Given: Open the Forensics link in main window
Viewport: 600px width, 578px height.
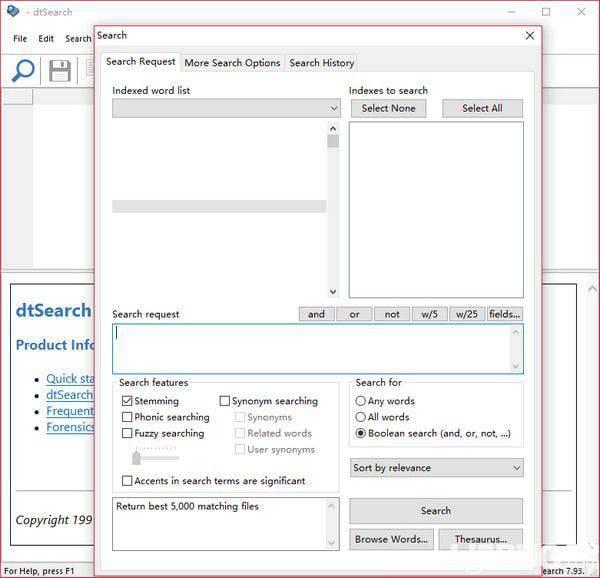Looking at the screenshot, I should click(70, 427).
